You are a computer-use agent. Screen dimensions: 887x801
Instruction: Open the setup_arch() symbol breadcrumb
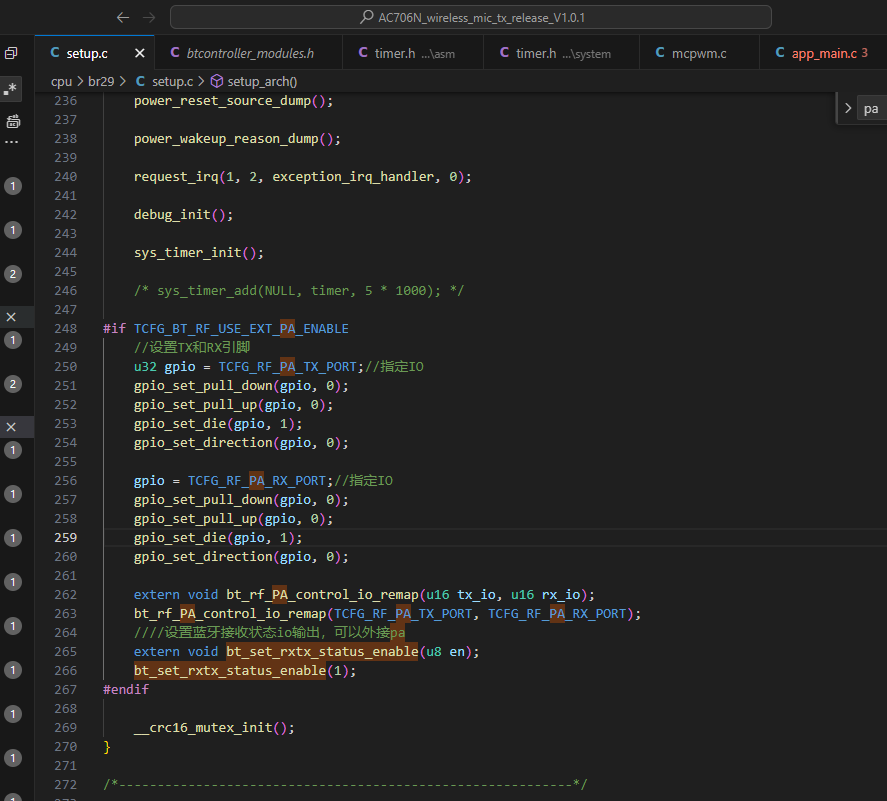click(254, 81)
